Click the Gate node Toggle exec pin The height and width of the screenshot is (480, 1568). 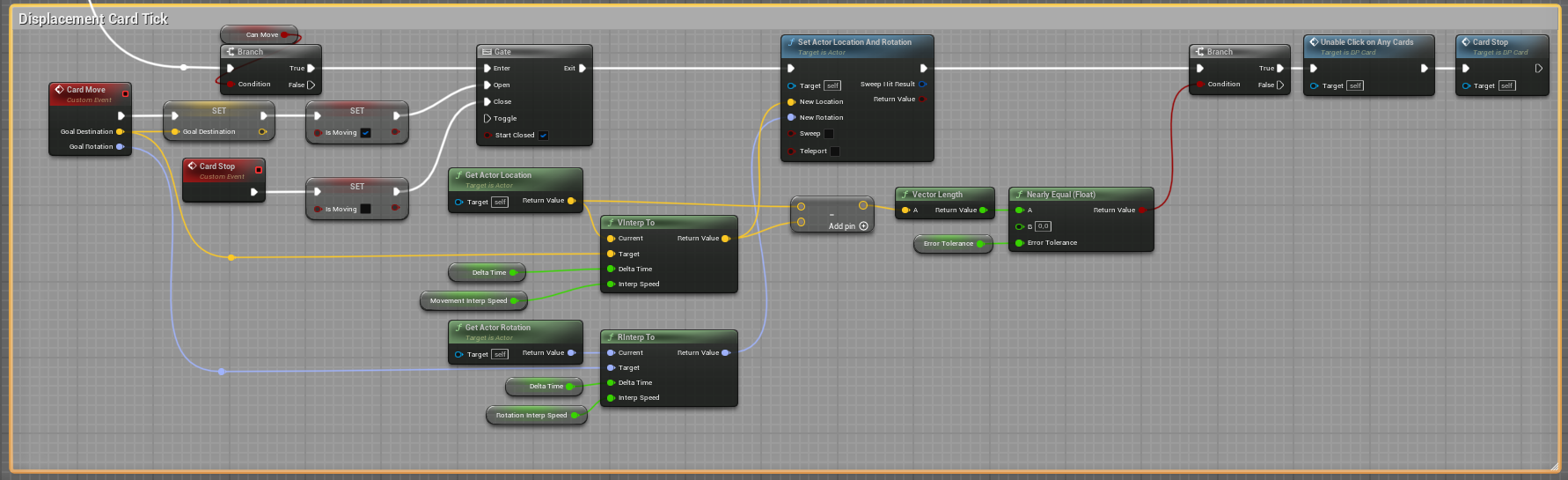[x=487, y=118]
